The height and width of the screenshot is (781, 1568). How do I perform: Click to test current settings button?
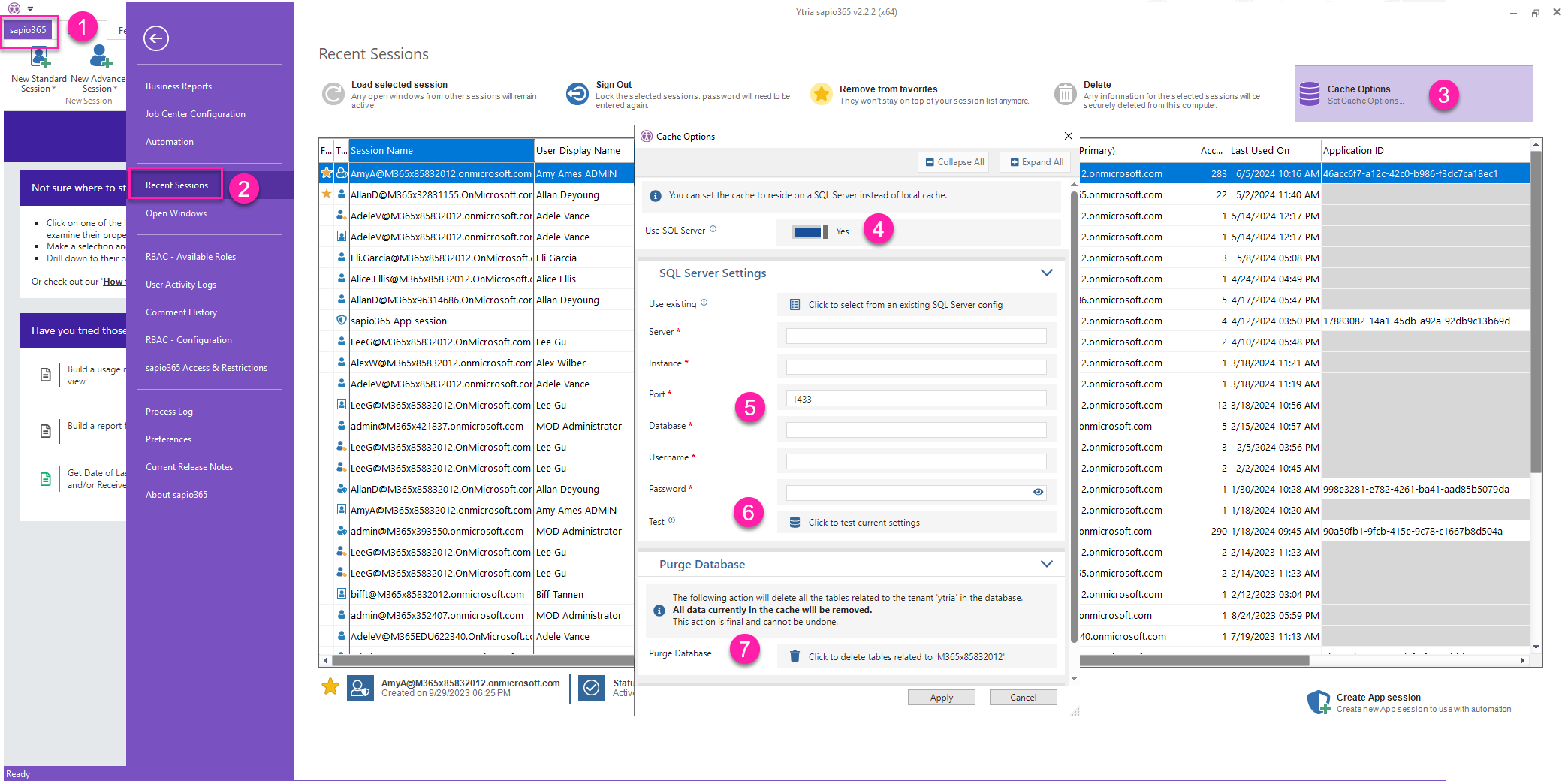(x=917, y=522)
